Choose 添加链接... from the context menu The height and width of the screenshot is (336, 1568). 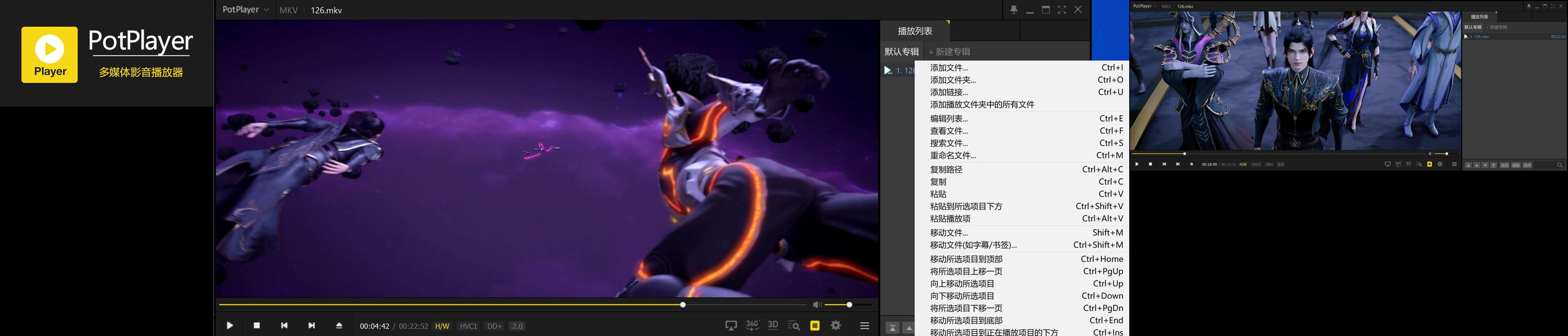1022,92
